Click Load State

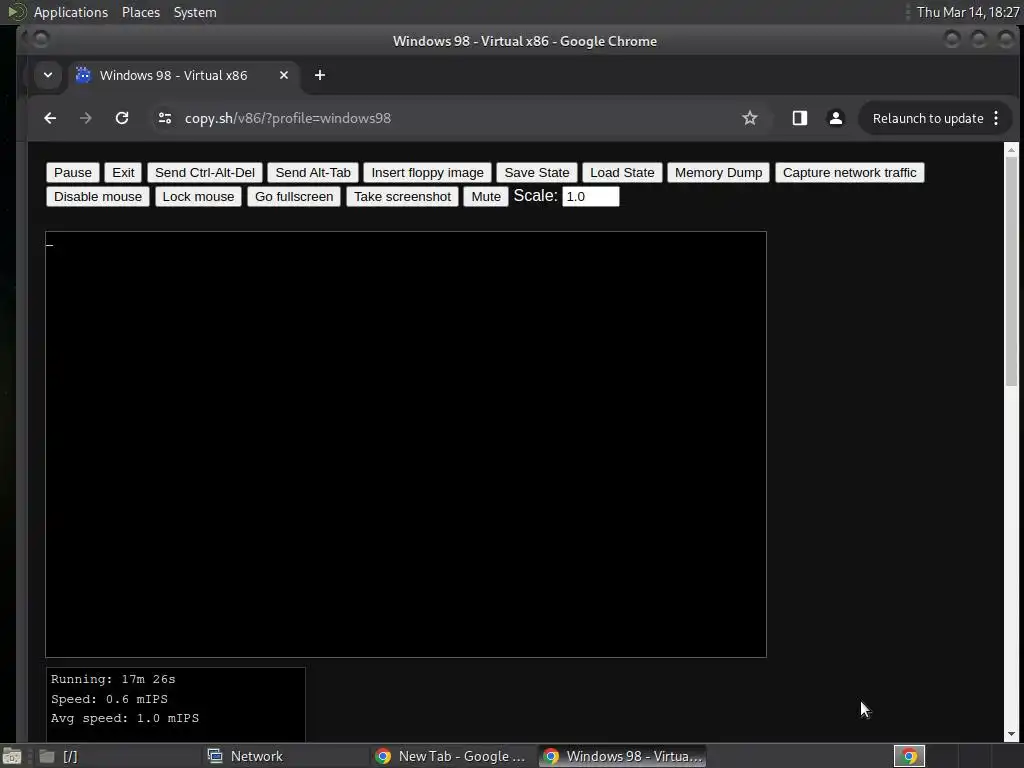click(x=622, y=172)
